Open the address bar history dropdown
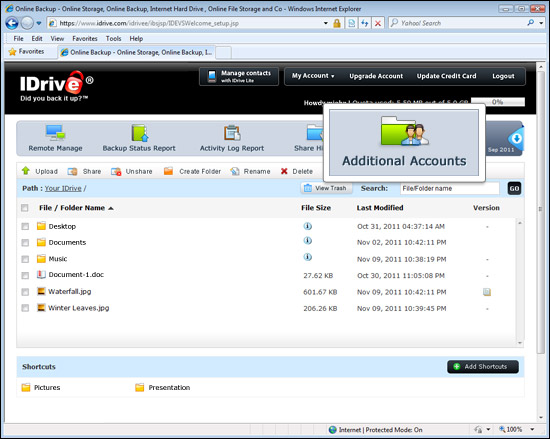The image size is (550, 439). (326, 23)
